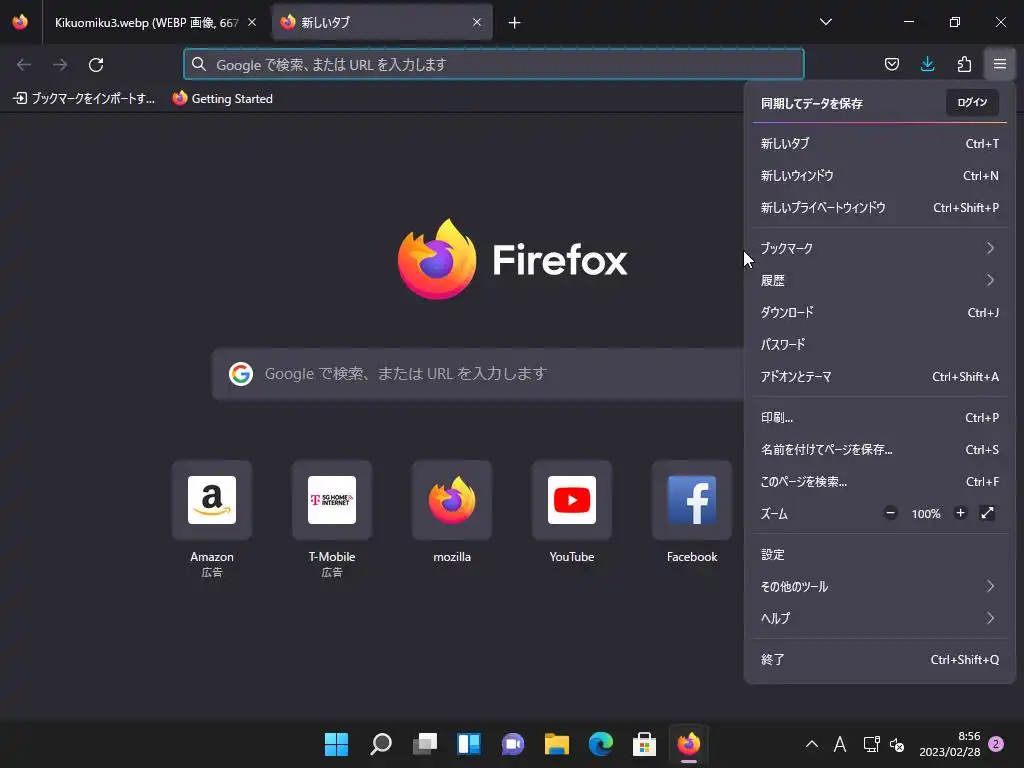Focus the Google search box on page
Screen dimensions: 1024x768
(x=477, y=374)
